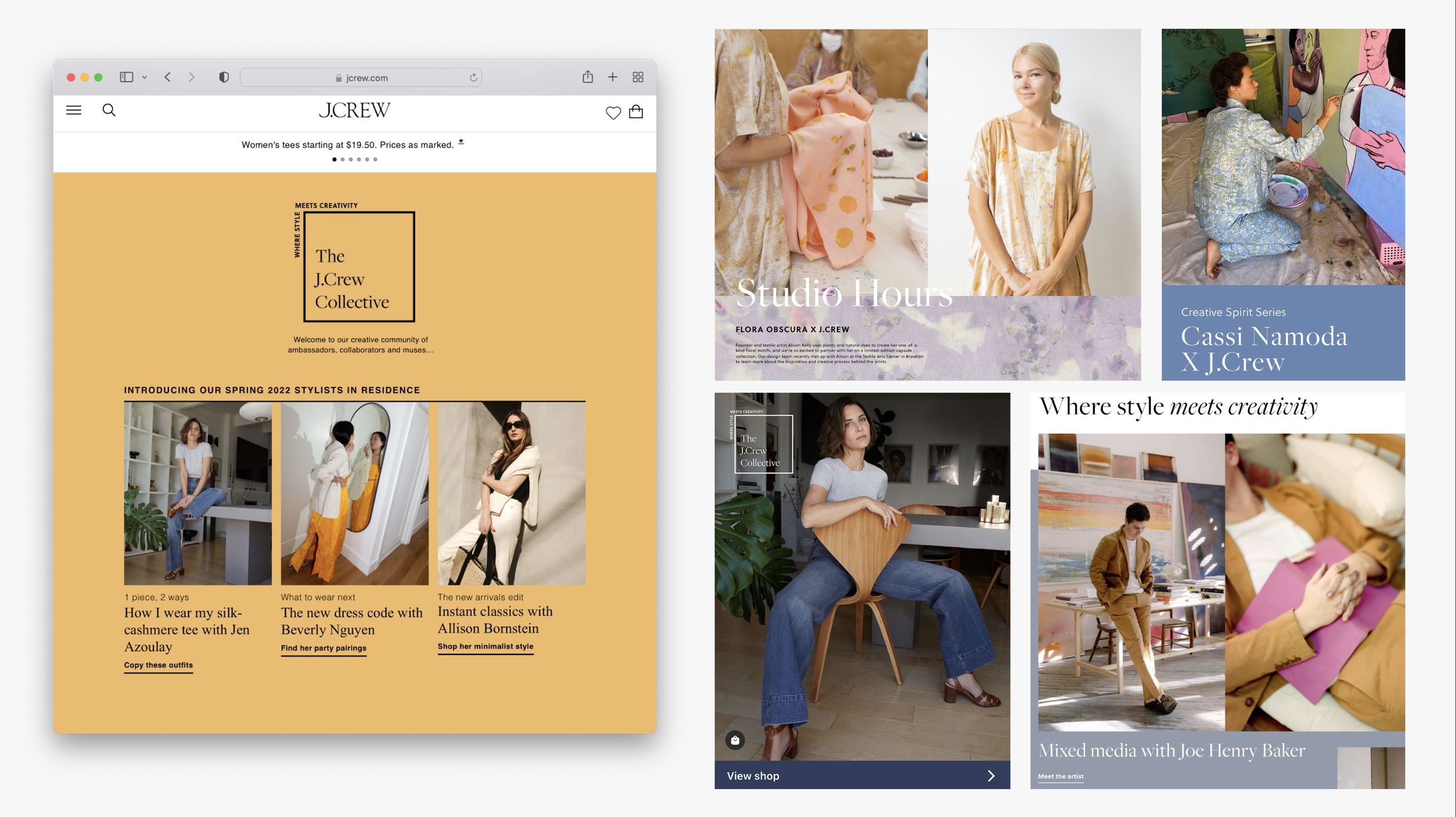This screenshot has height=817, width=1456.
Task: Select the sixth promo carousel dot
Action: [375, 159]
